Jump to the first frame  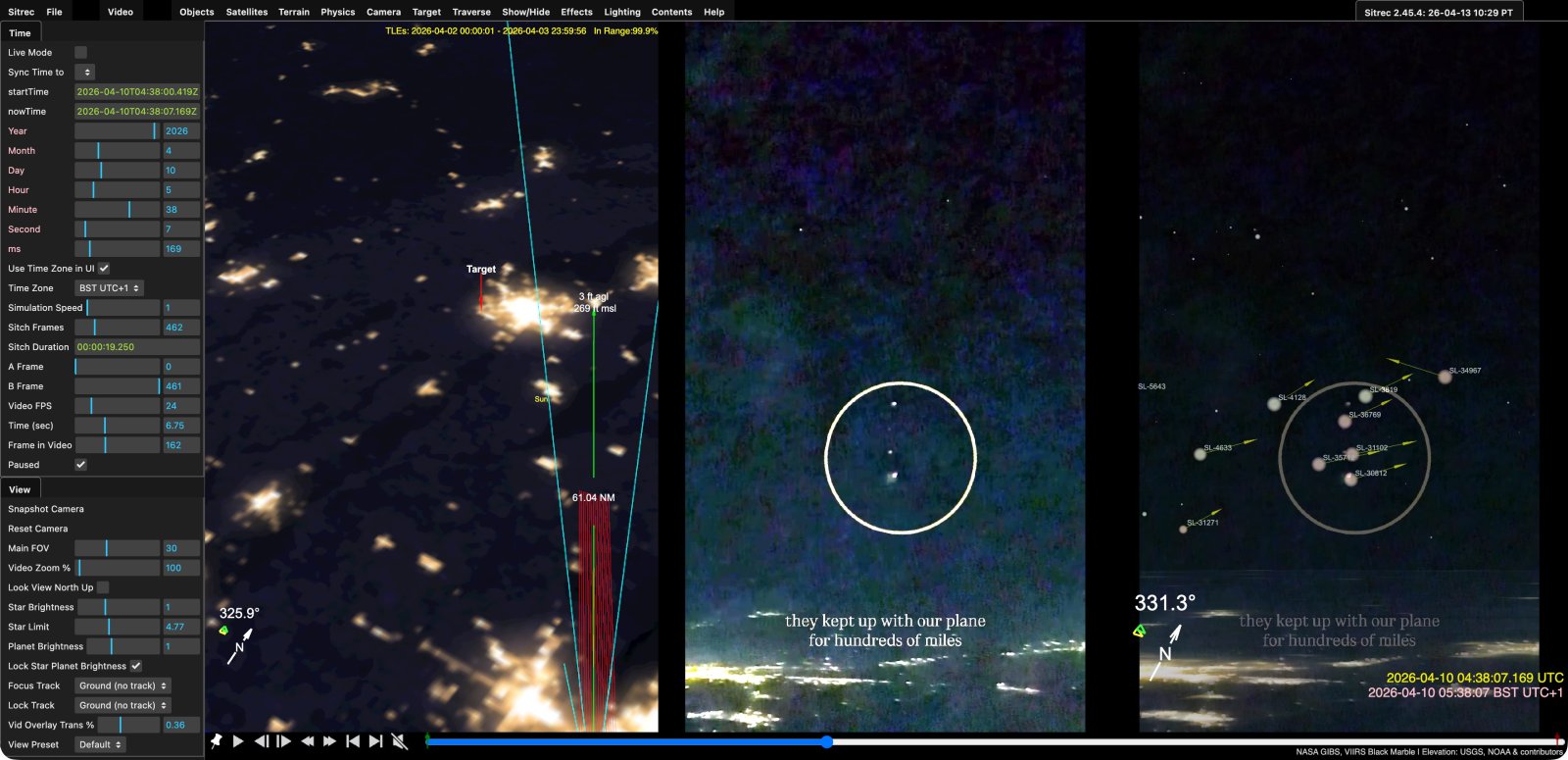353,741
